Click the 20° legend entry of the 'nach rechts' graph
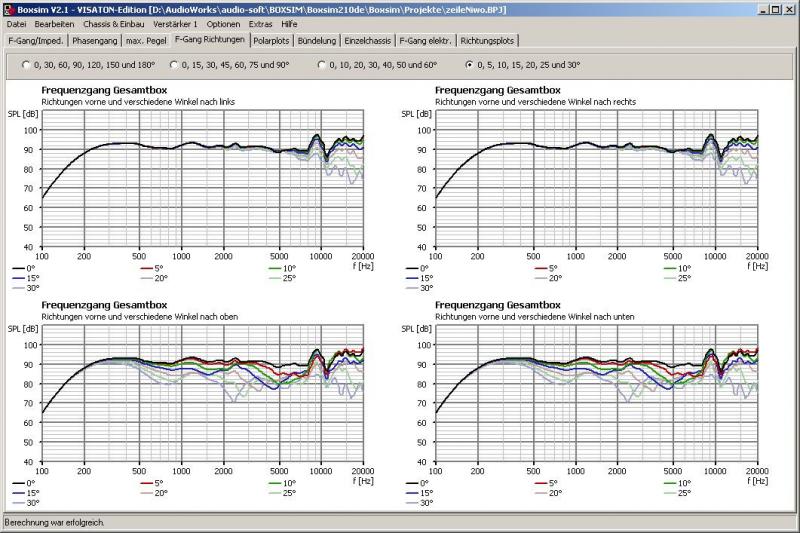 [x=548, y=278]
